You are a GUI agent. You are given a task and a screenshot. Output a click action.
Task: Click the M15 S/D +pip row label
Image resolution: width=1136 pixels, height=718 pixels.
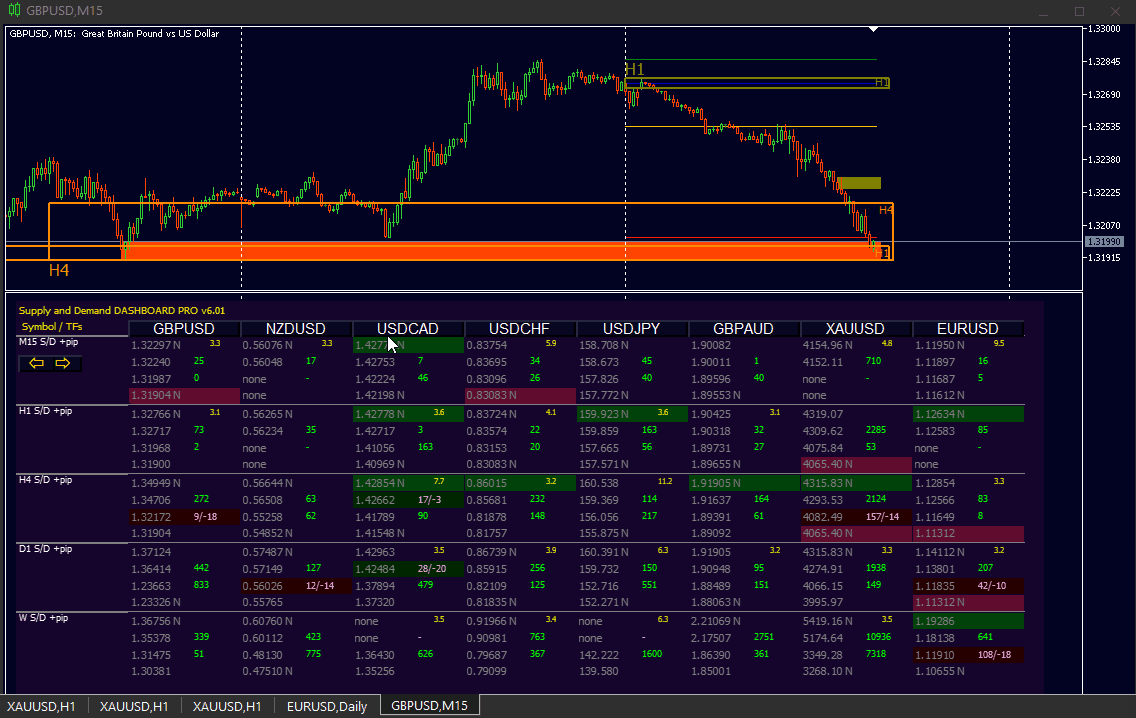coord(49,342)
